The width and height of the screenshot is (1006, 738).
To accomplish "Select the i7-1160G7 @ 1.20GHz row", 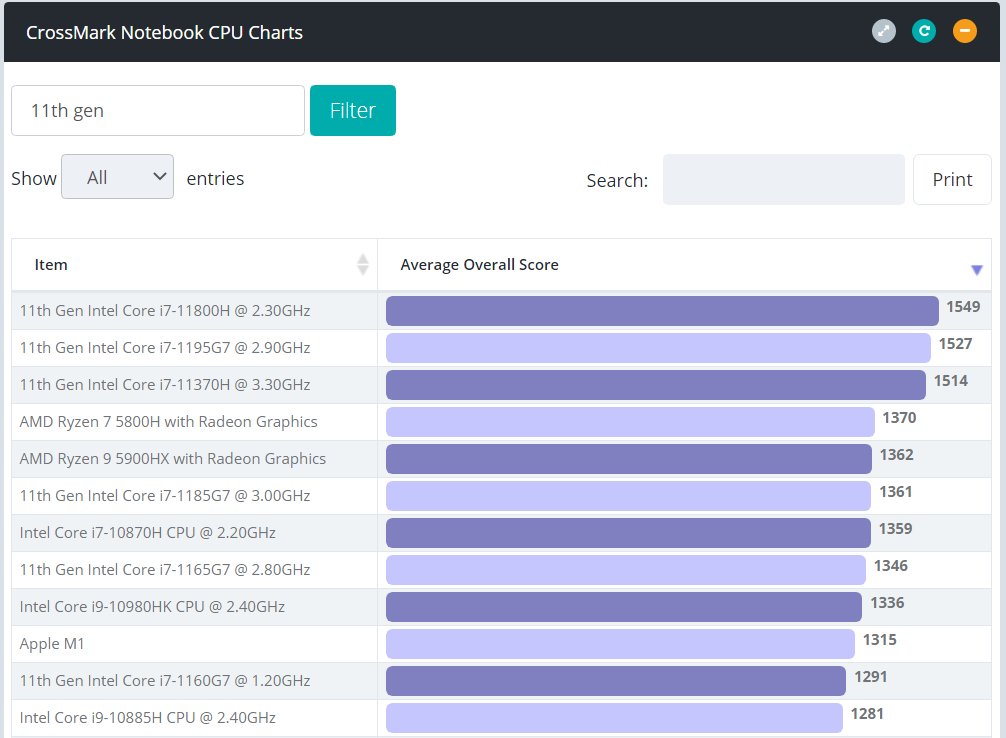I will (x=502, y=681).
